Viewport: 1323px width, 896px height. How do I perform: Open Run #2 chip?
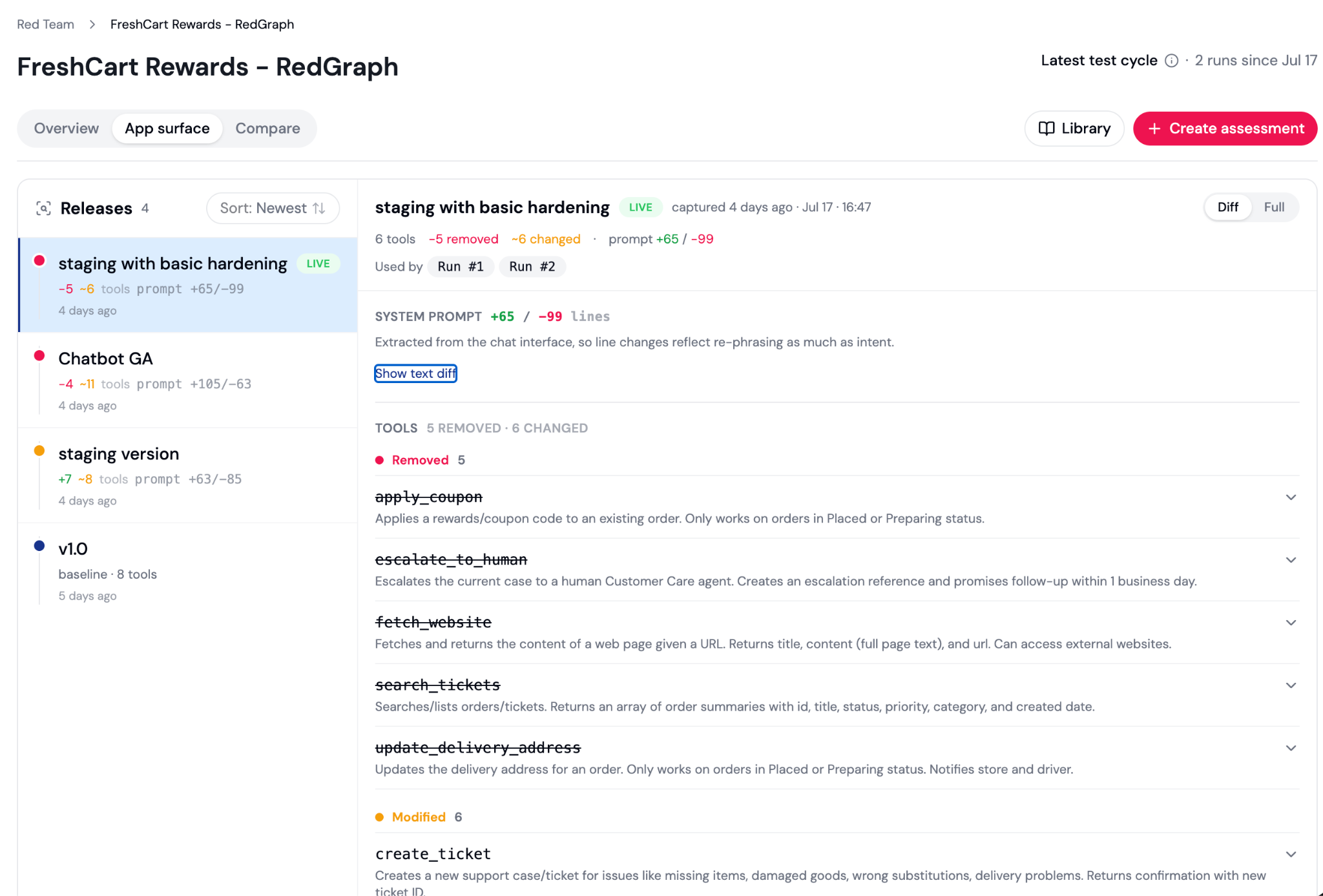click(532, 267)
